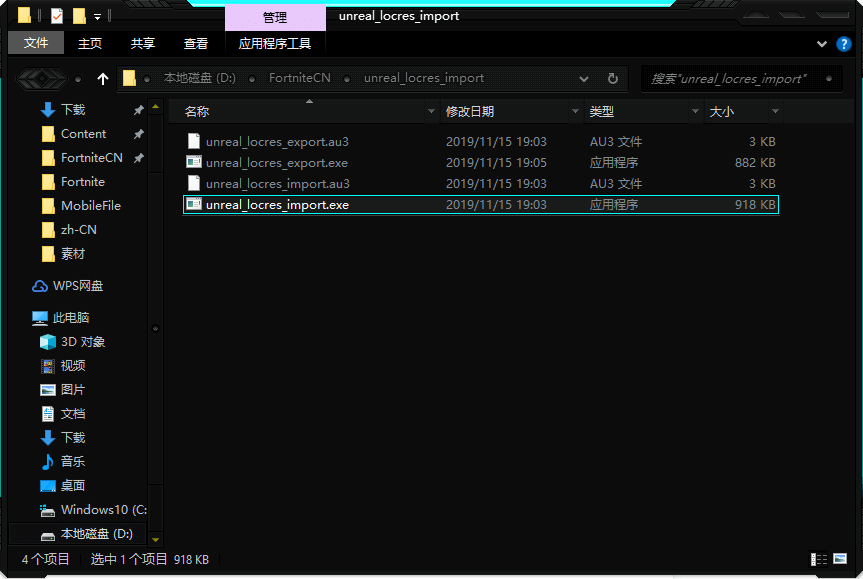Click navigation pane scroll up arrow
This screenshot has height=579, width=863.
click(x=155, y=106)
